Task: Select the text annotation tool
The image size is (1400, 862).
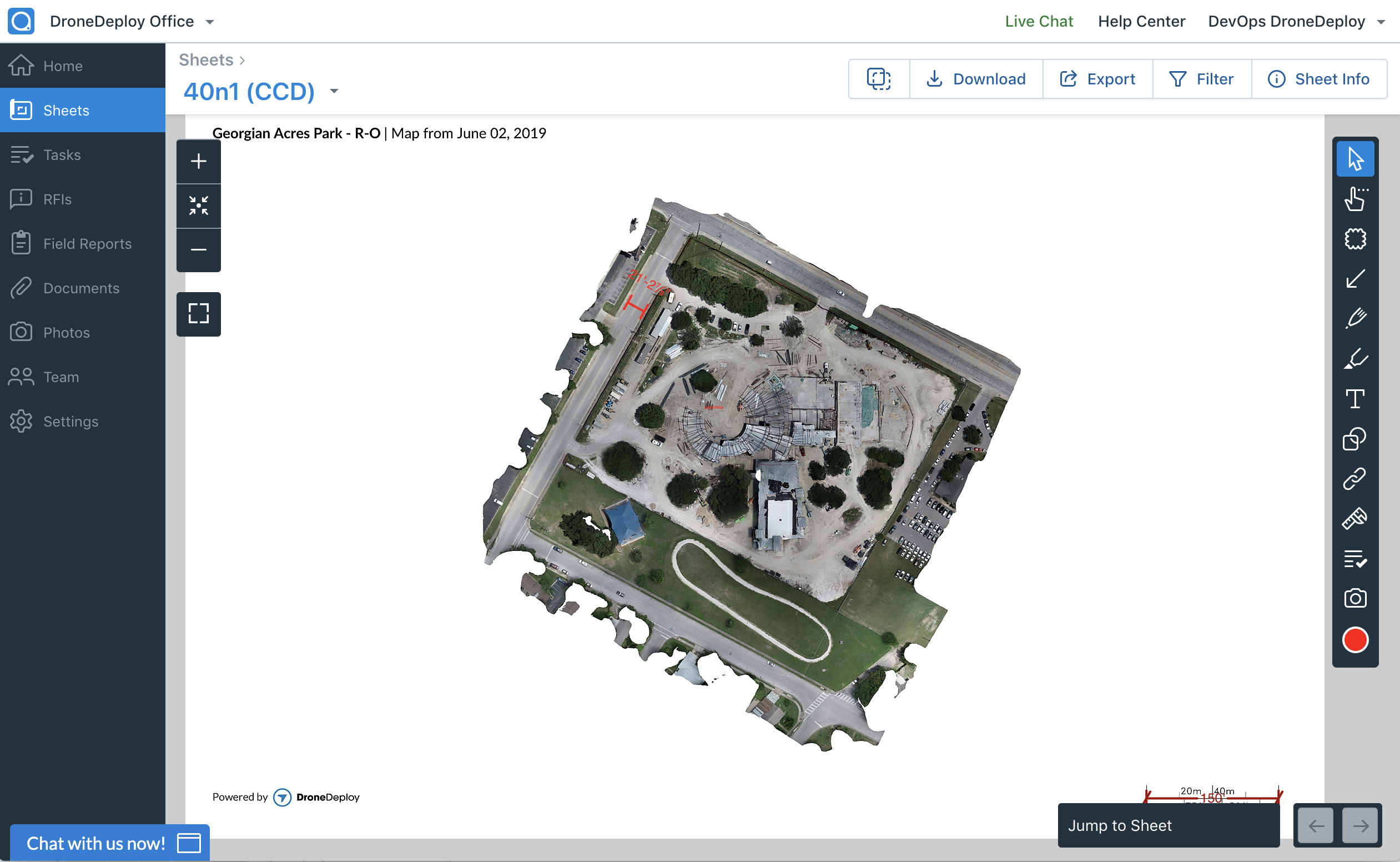Action: coord(1355,398)
